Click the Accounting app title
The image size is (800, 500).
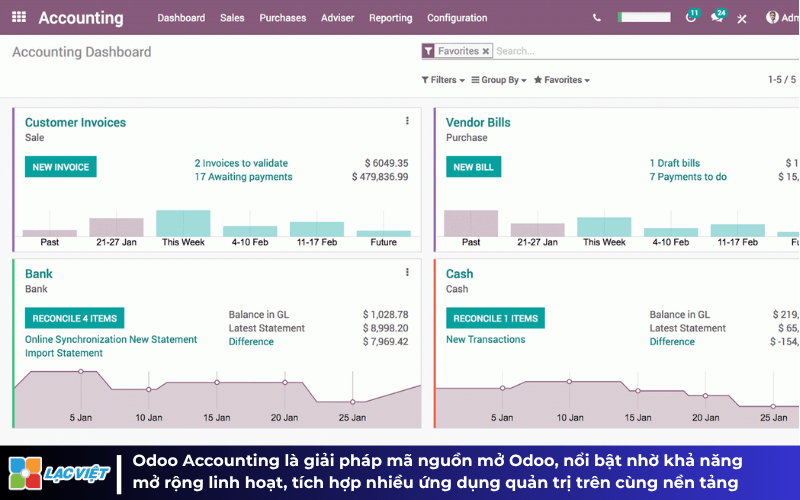click(81, 18)
